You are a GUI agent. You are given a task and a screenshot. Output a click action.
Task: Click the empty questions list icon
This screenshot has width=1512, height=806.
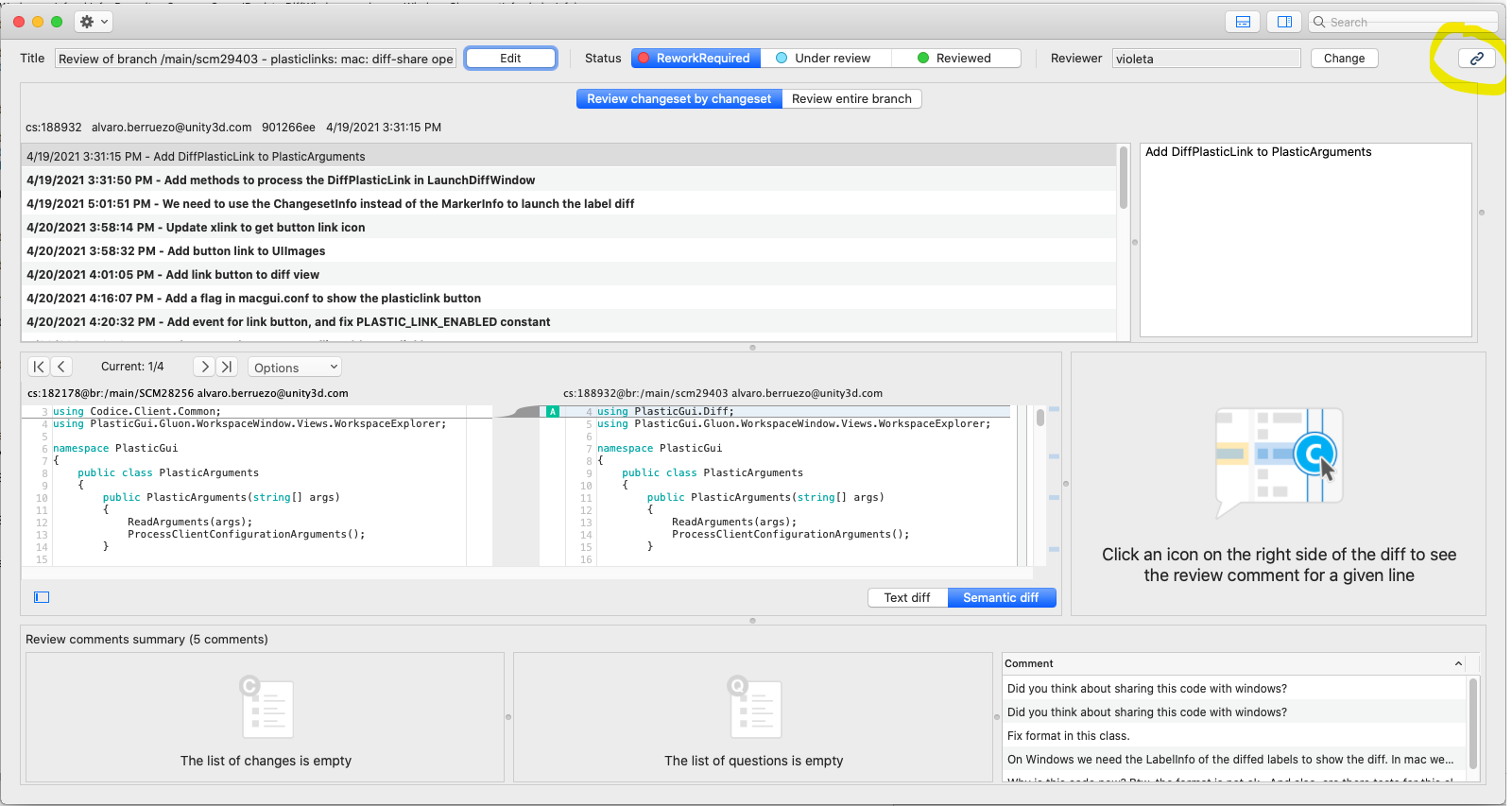pos(754,707)
